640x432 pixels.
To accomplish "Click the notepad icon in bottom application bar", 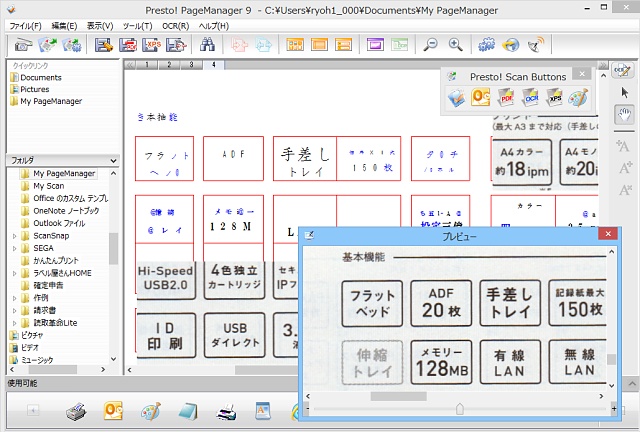I will point(188,411).
